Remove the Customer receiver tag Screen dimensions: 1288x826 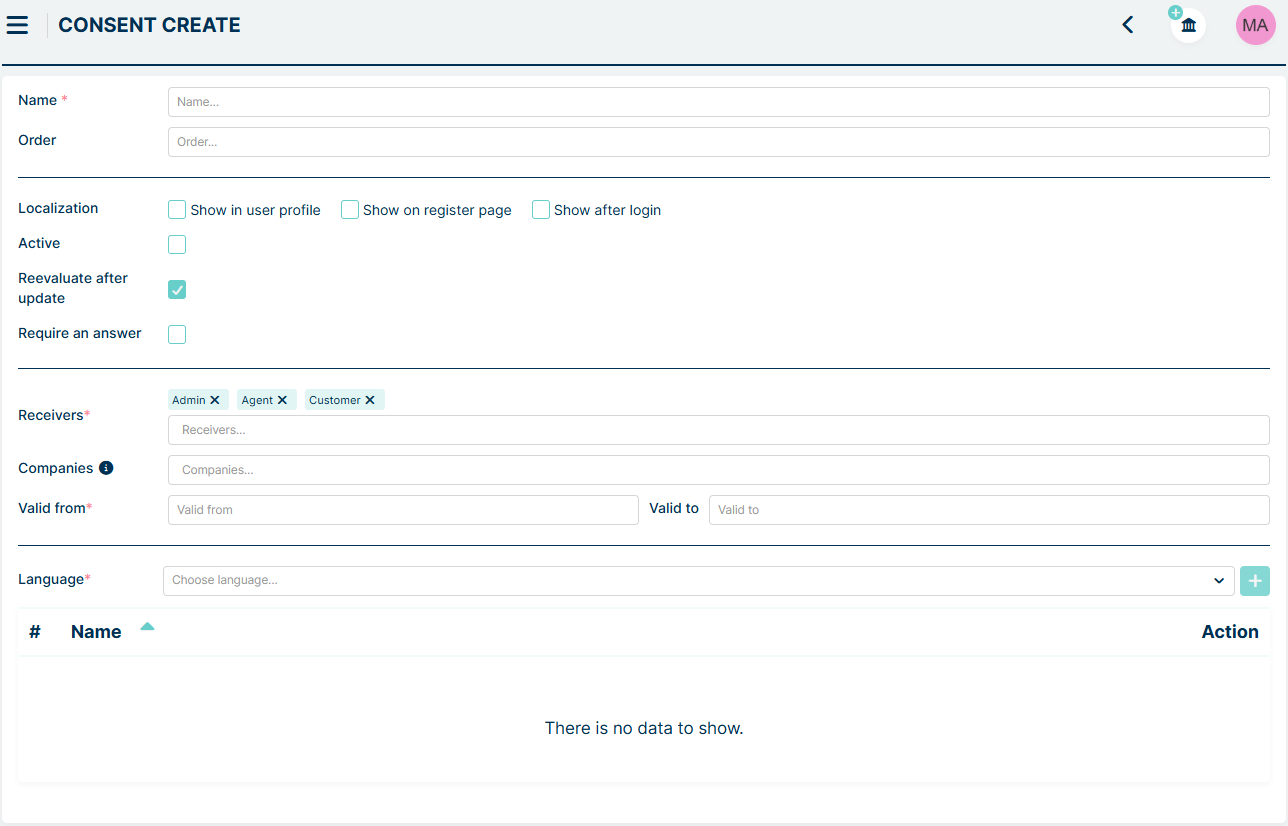tap(370, 400)
